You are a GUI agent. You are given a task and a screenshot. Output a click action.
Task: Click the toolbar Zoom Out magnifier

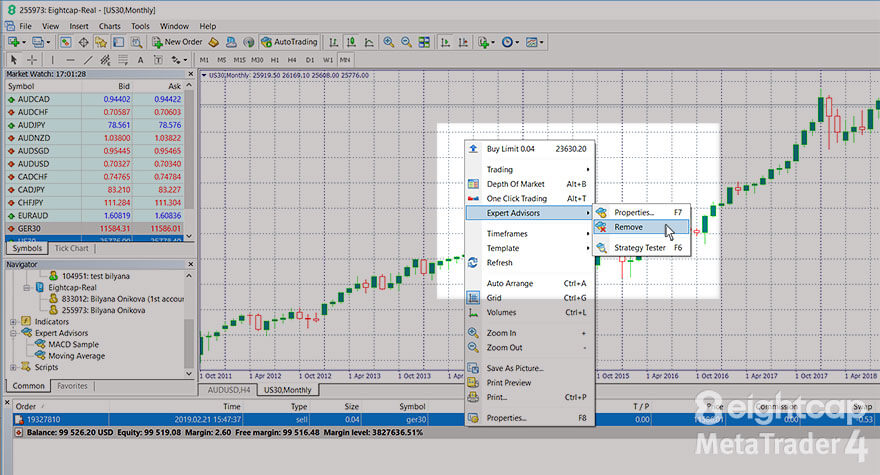point(406,42)
